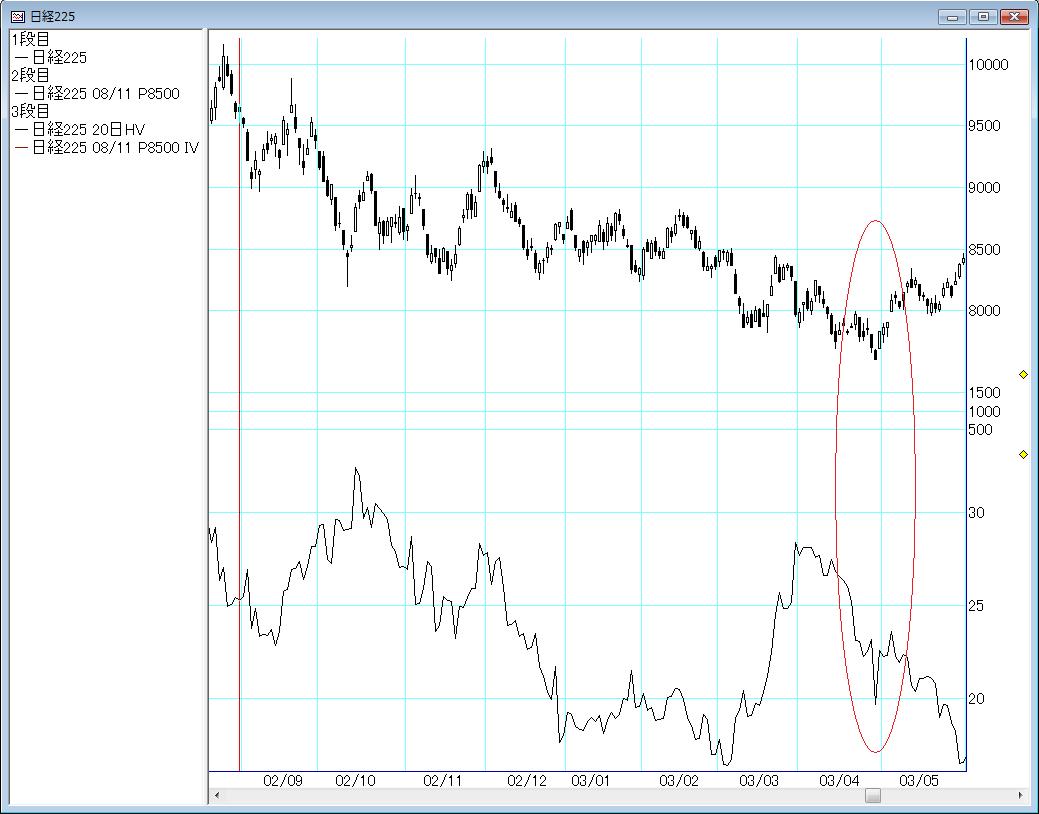Click the lower yellow diamond marker
Screen dimensions: 1039x814
pyautogui.click(x=1023, y=455)
